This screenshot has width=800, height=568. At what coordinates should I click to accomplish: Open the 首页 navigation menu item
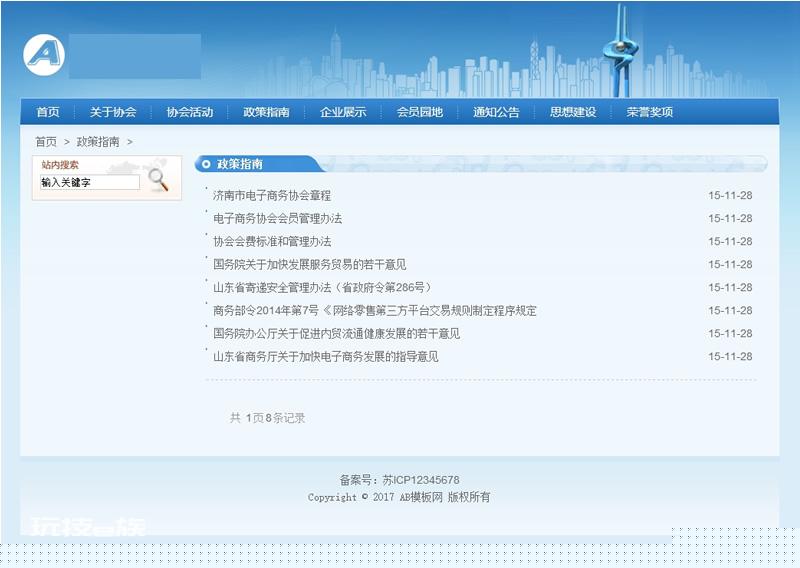[48, 112]
